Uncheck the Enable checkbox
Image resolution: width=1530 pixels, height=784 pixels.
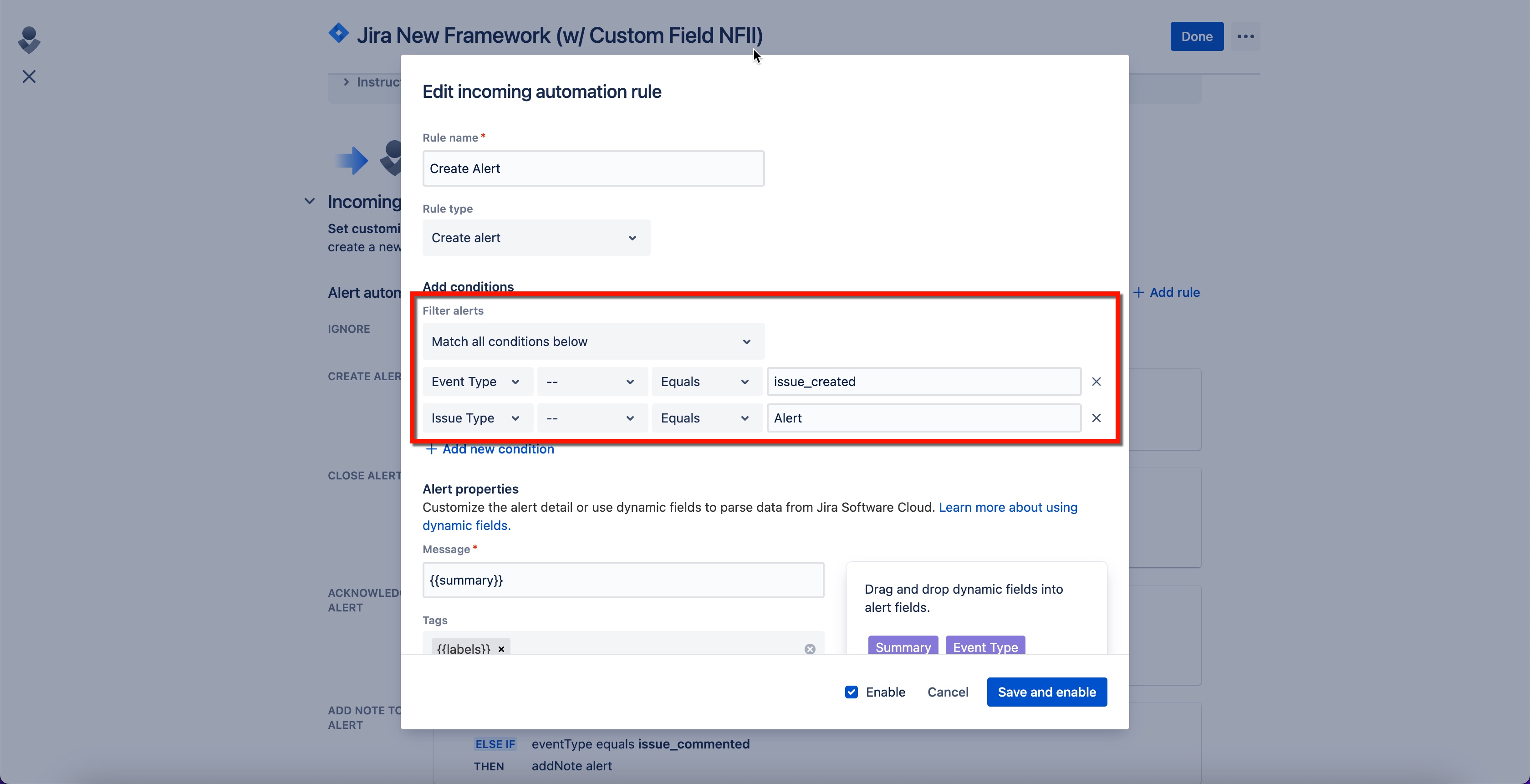point(852,692)
